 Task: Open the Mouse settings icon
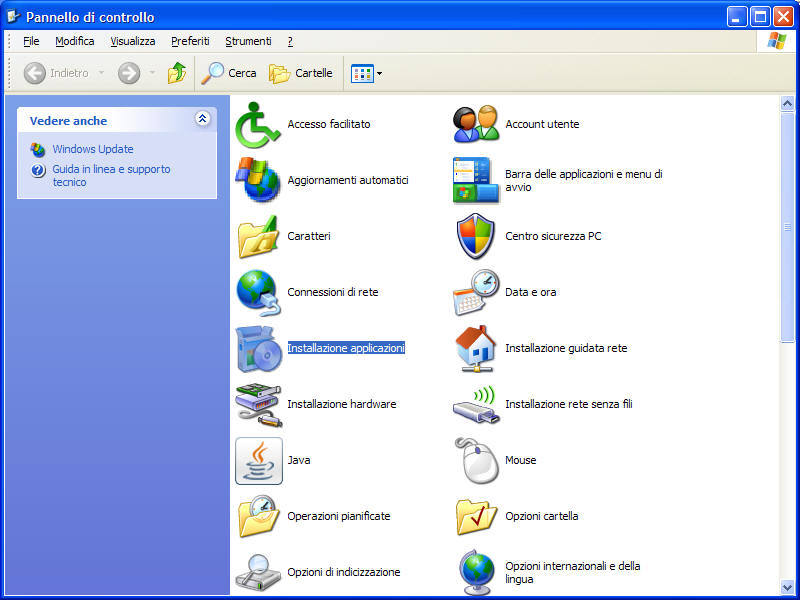(x=476, y=460)
